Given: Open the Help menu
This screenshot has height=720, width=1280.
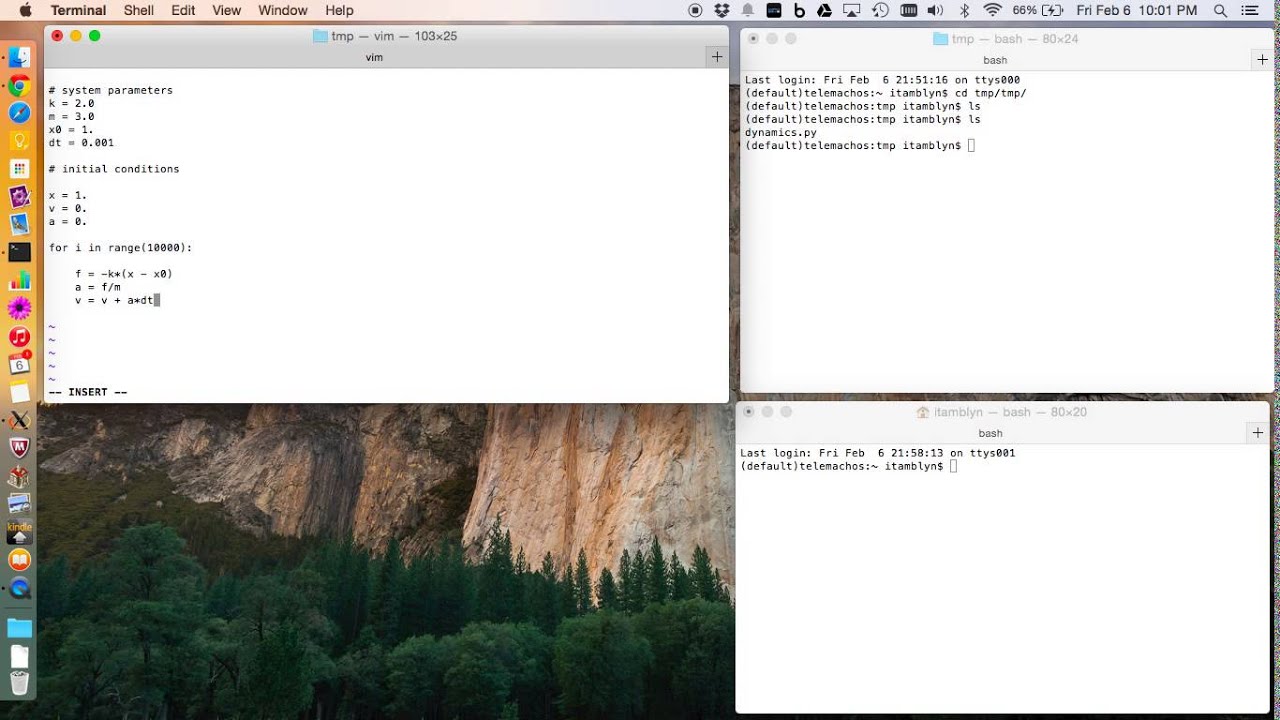Looking at the screenshot, I should [339, 10].
